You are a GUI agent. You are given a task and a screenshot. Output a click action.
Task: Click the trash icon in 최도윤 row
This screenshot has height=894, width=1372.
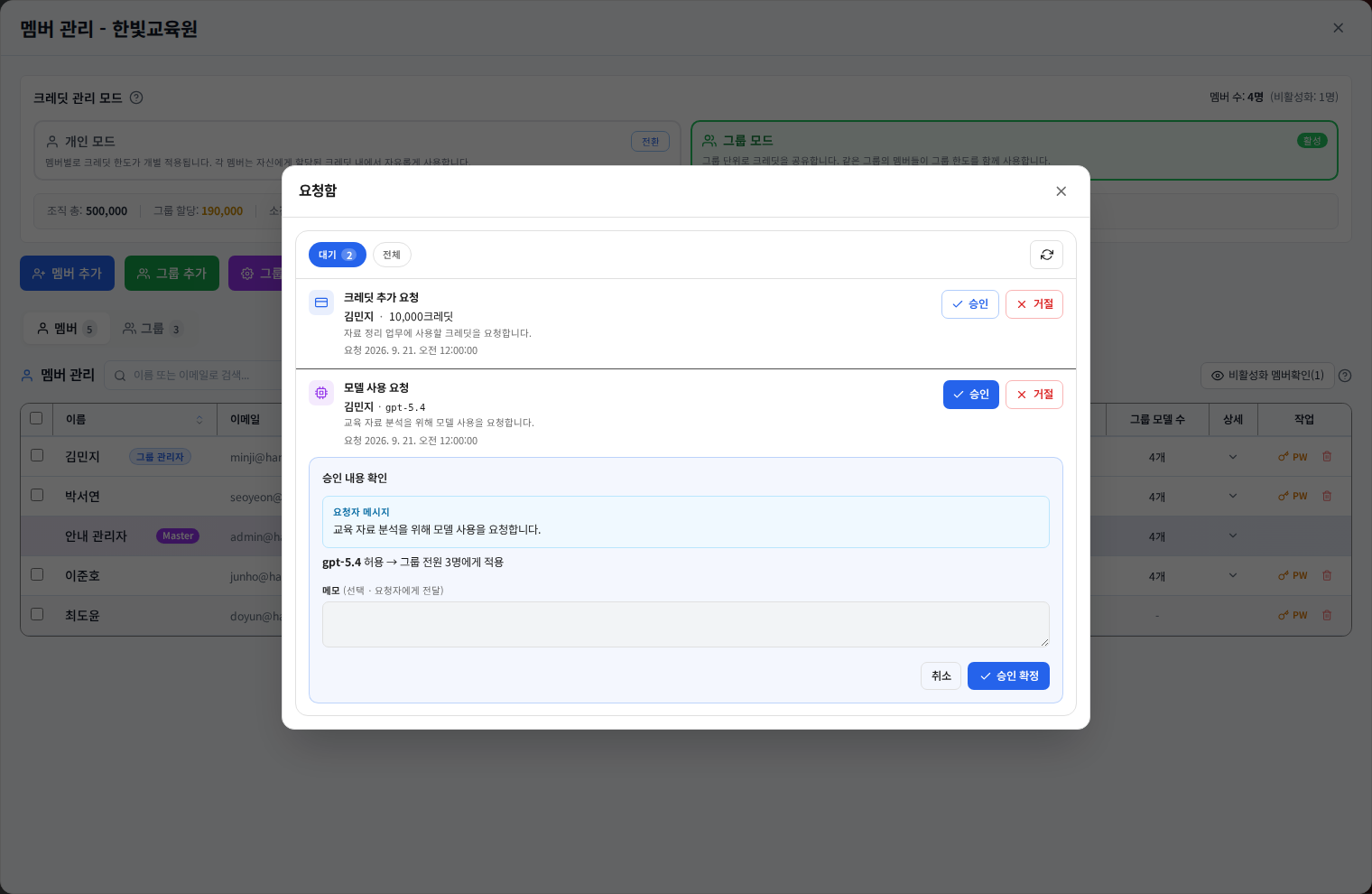[x=1327, y=616]
